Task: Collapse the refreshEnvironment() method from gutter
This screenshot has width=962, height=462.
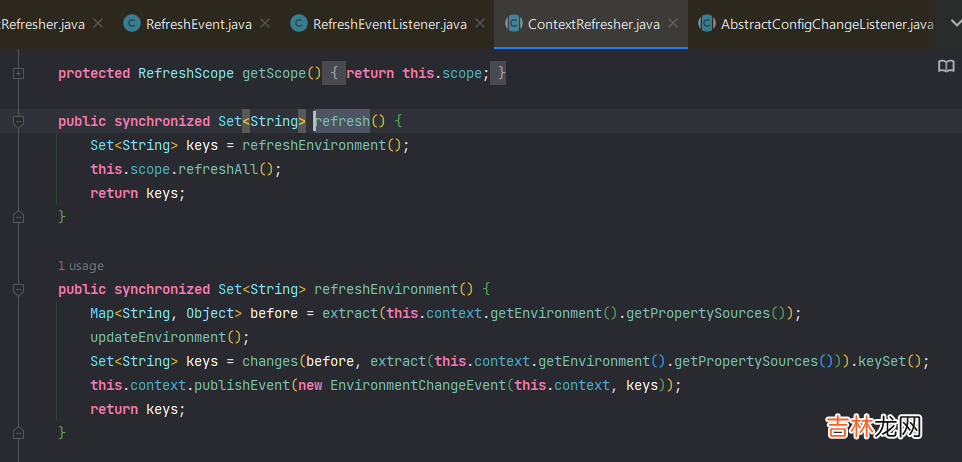Action: point(18,289)
